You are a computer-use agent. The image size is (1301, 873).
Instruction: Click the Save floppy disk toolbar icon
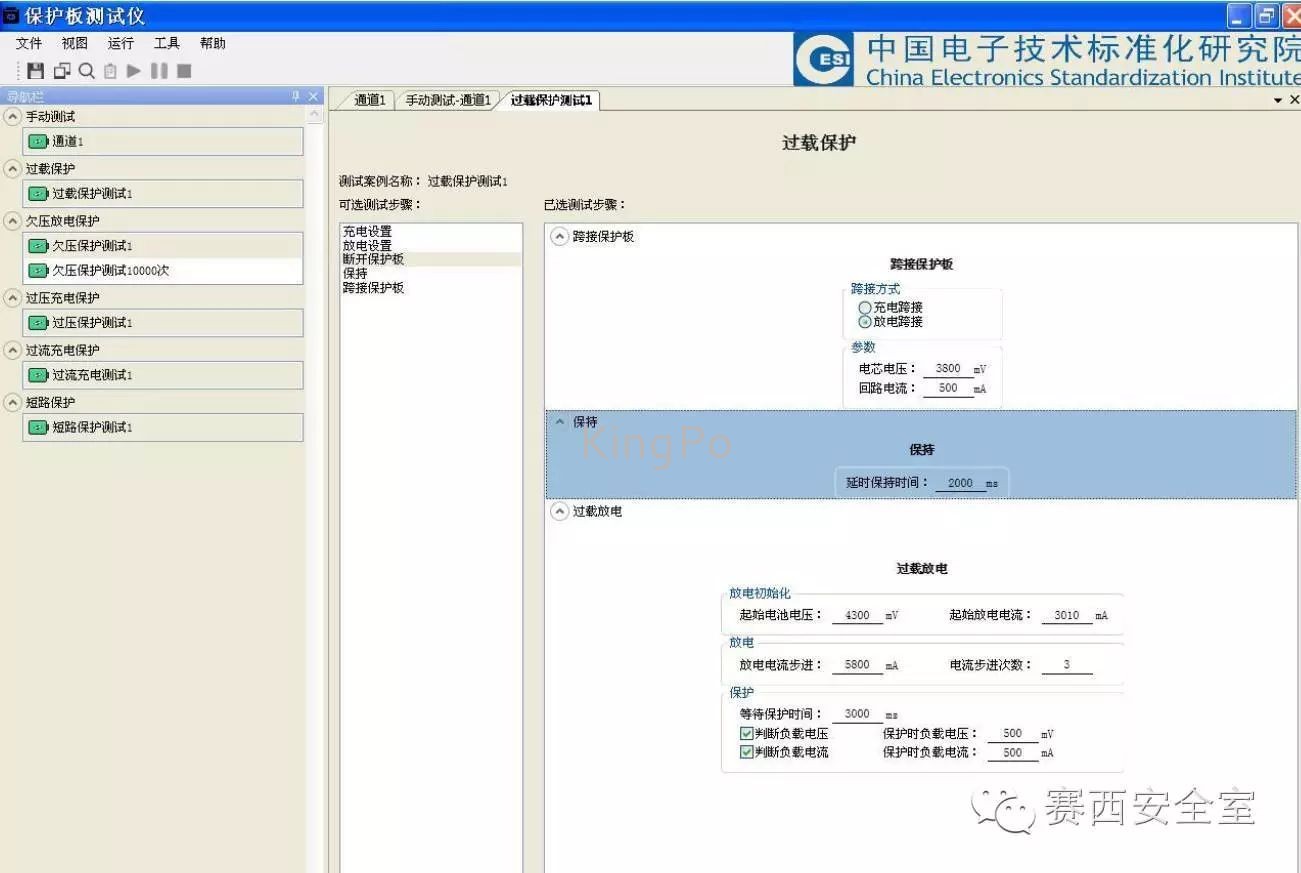(36, 71)
